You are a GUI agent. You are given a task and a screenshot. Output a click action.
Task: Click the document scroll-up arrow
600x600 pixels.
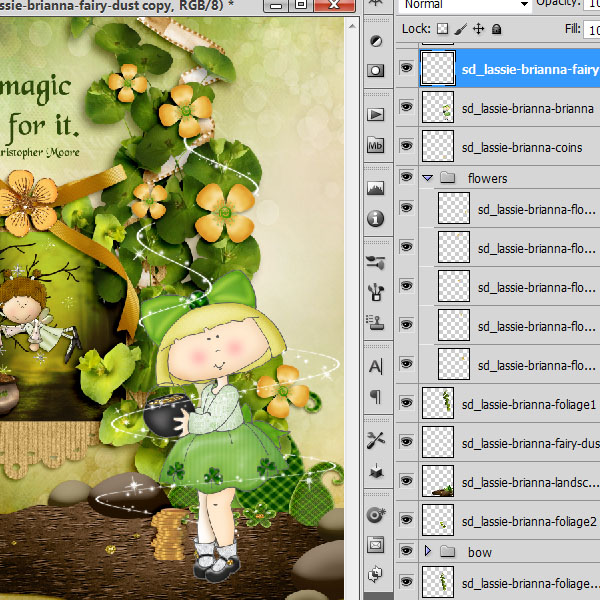coord(352,26)
